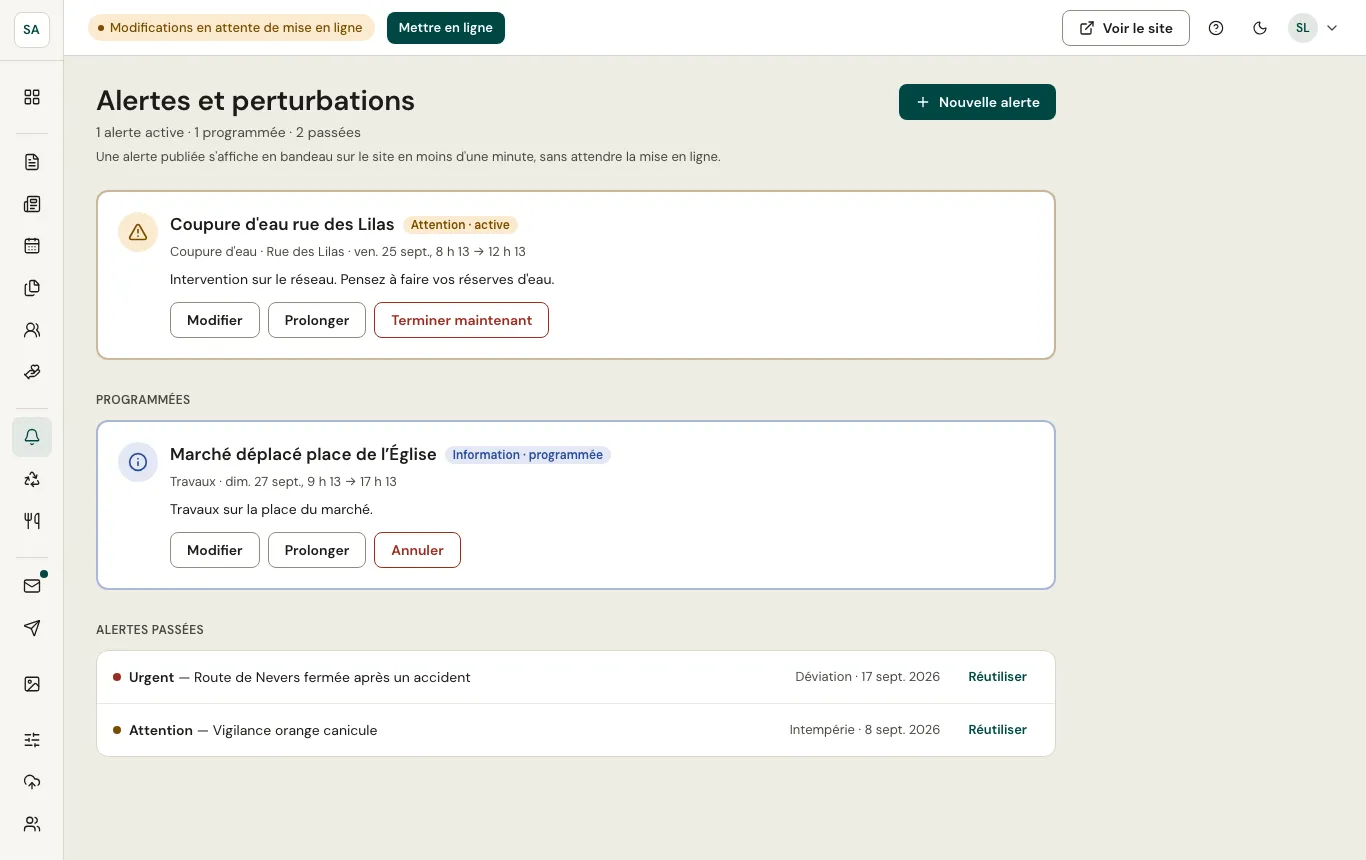Réutiliser the Route de Nevers alert
Screen dimensions: 1366x860
point(997,677)
